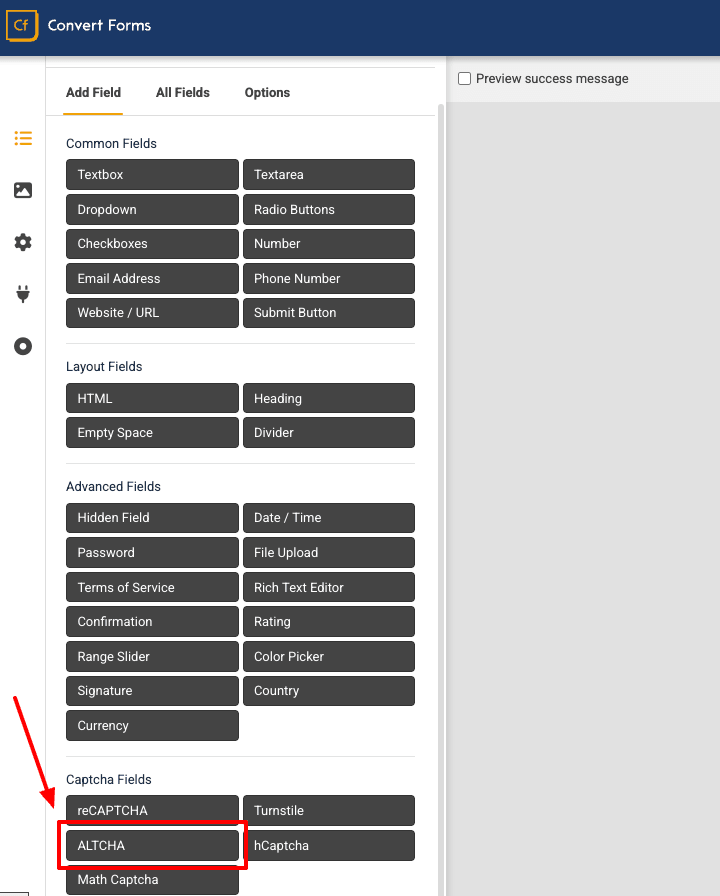This screenshot has height=896, width=720.
Task: Add a Checkboxes field
Action: tap(152, 244)
